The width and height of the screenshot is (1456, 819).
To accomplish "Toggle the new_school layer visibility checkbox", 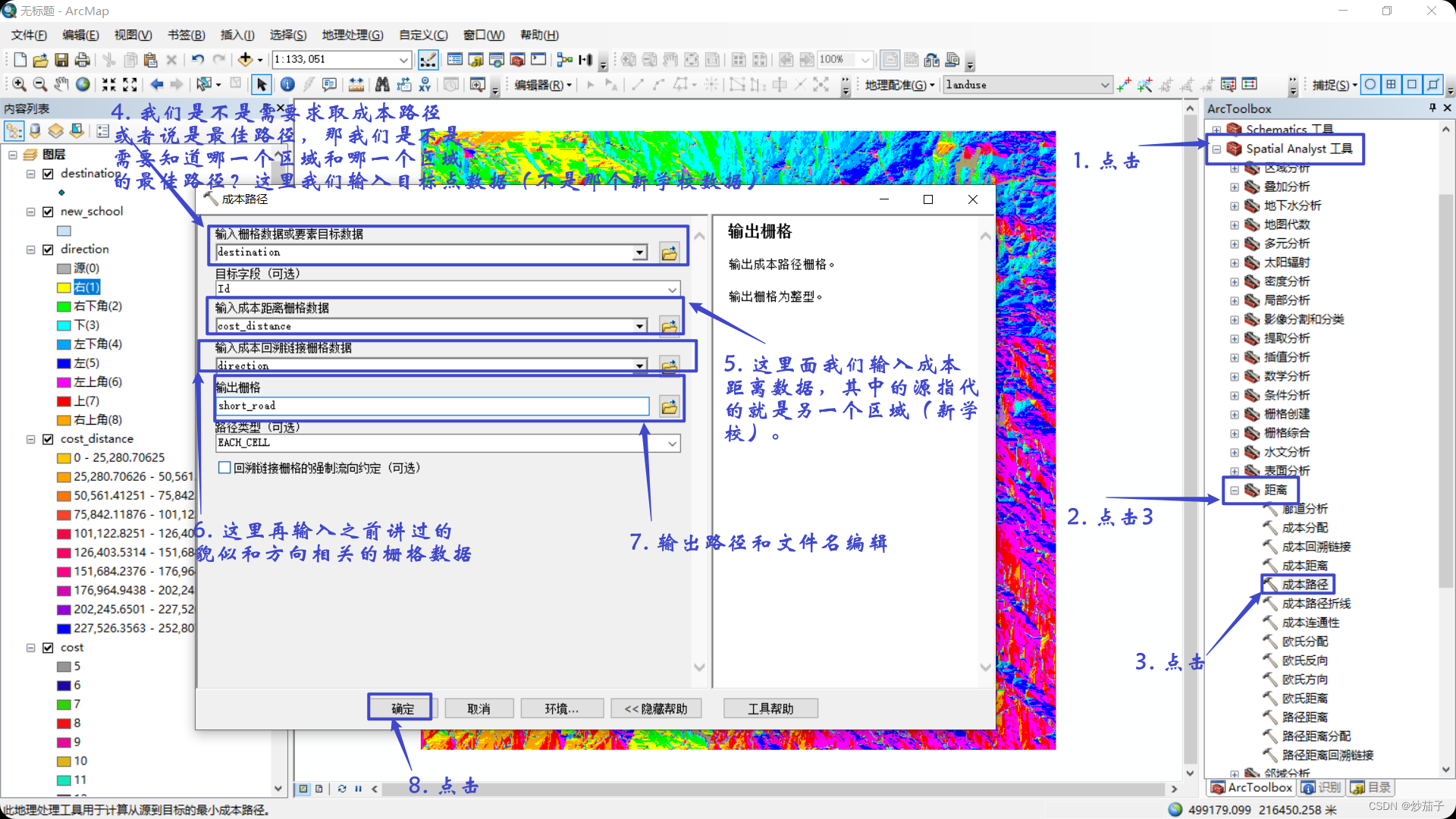I will (x=48, y=212).
